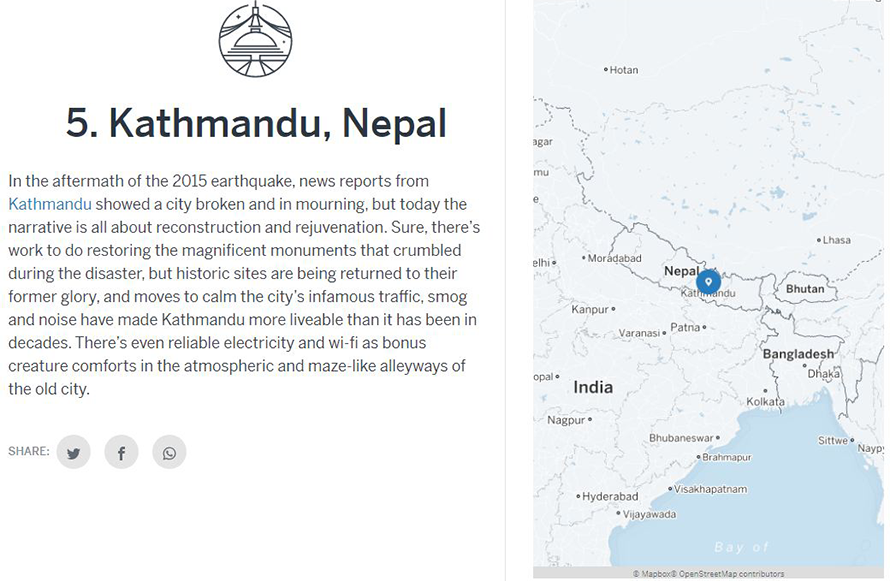Click the Mapbox attribution link
This screenshot has width=890, height=581.
click(x=654, y=574)
